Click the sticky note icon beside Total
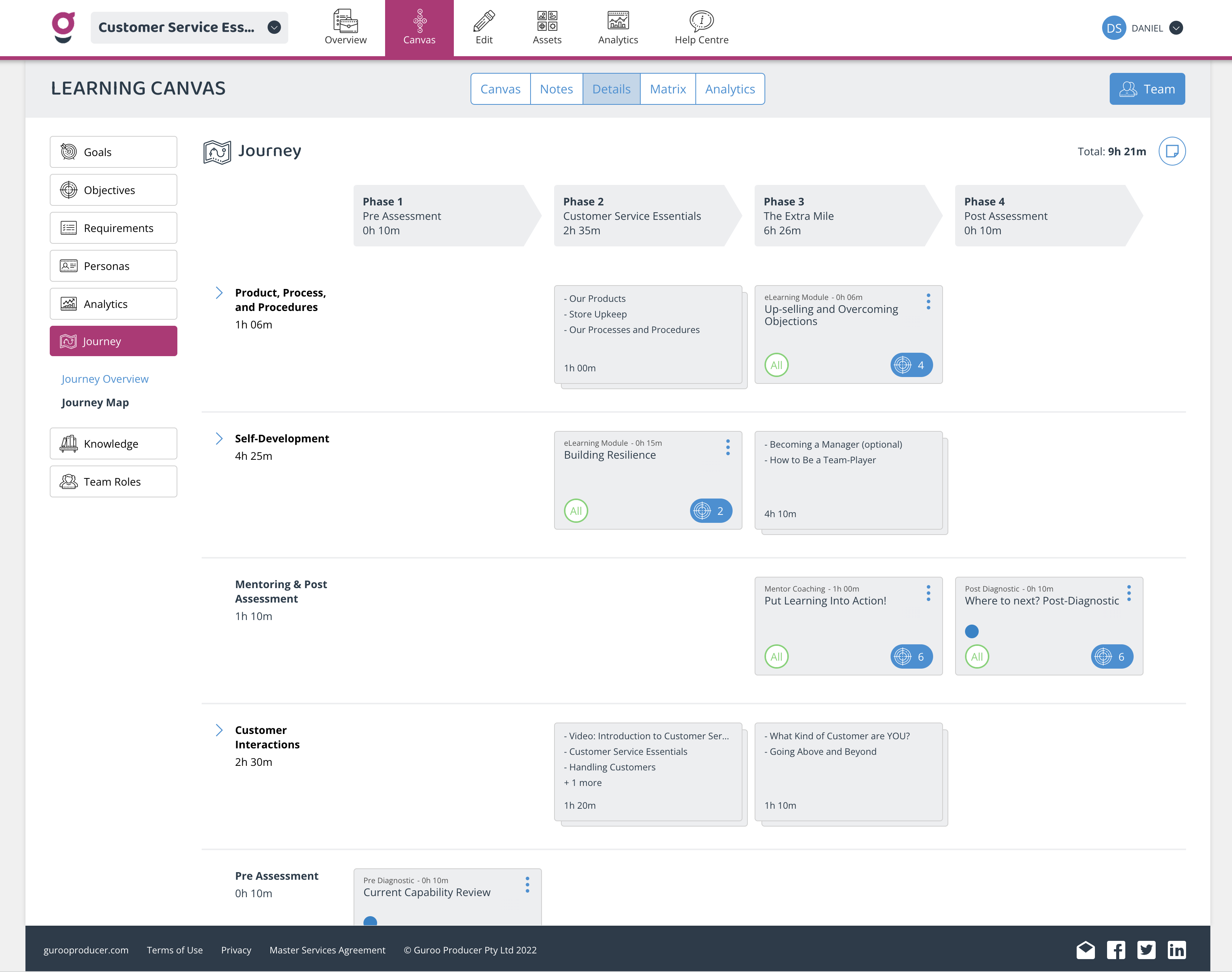This screenshot has width=1232, height=972. pos(1172,151)
